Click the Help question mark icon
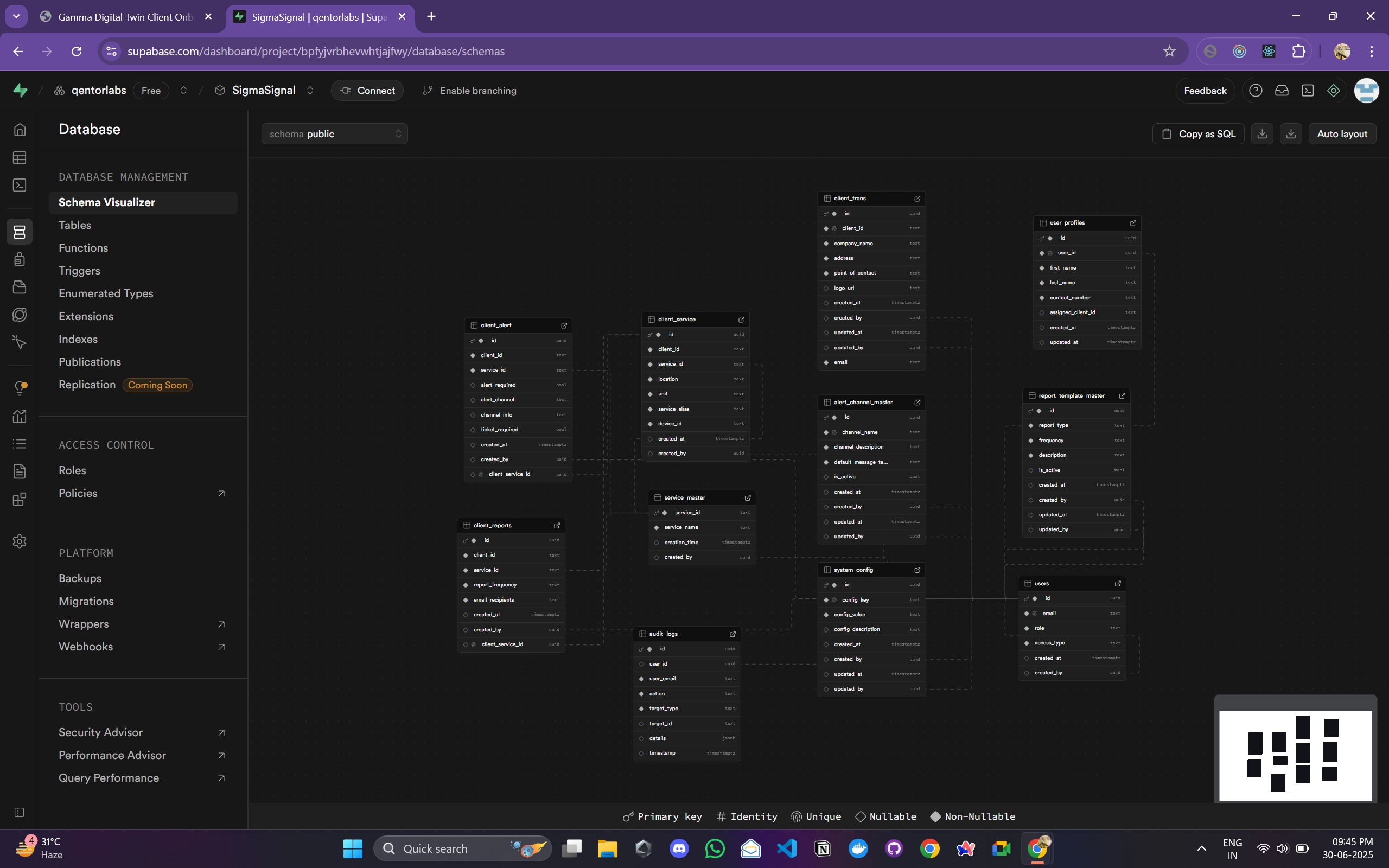The height and width of the screenshot is (868, 1389). [1256, 91]
